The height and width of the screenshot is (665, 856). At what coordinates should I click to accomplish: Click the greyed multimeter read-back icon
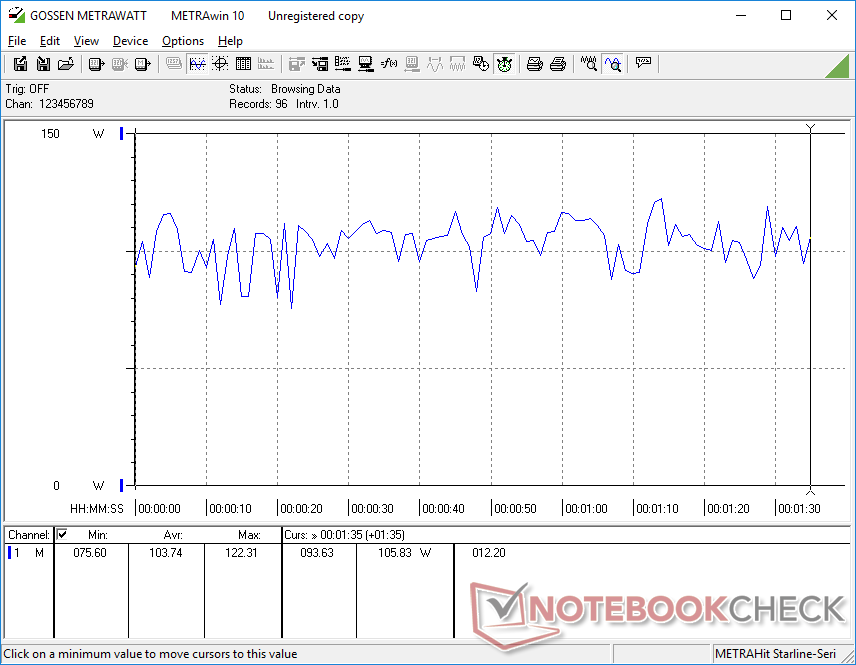pyautogui.click(x=412, y=64)
